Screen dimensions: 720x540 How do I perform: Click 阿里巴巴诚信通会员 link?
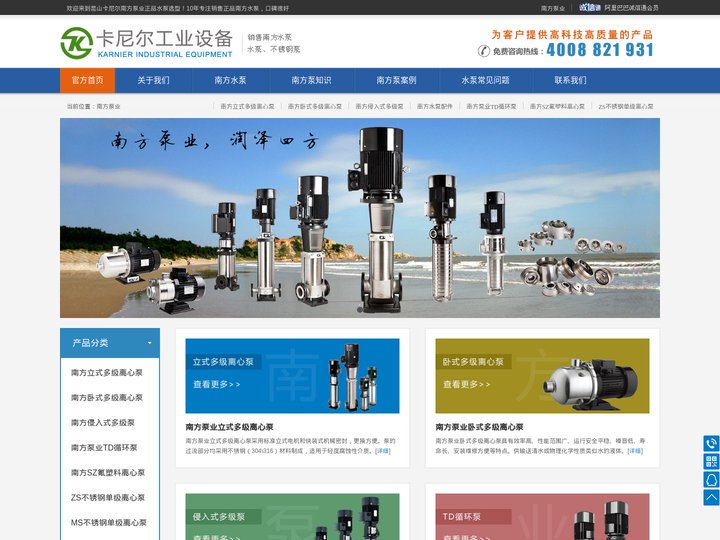[x=631, y=8]
